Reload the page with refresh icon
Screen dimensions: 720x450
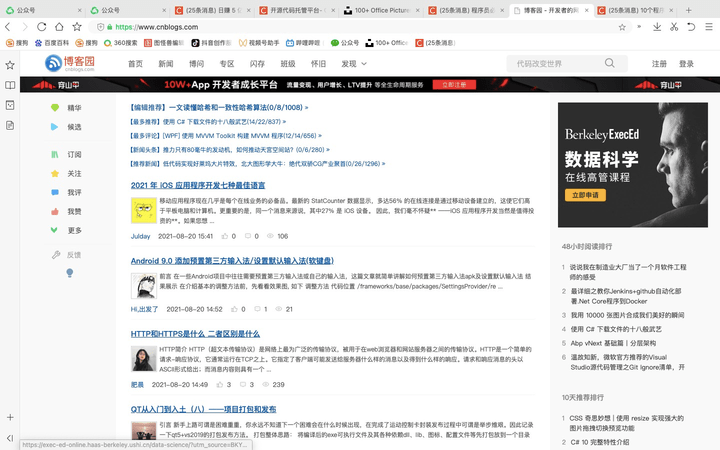coord(41,27)
